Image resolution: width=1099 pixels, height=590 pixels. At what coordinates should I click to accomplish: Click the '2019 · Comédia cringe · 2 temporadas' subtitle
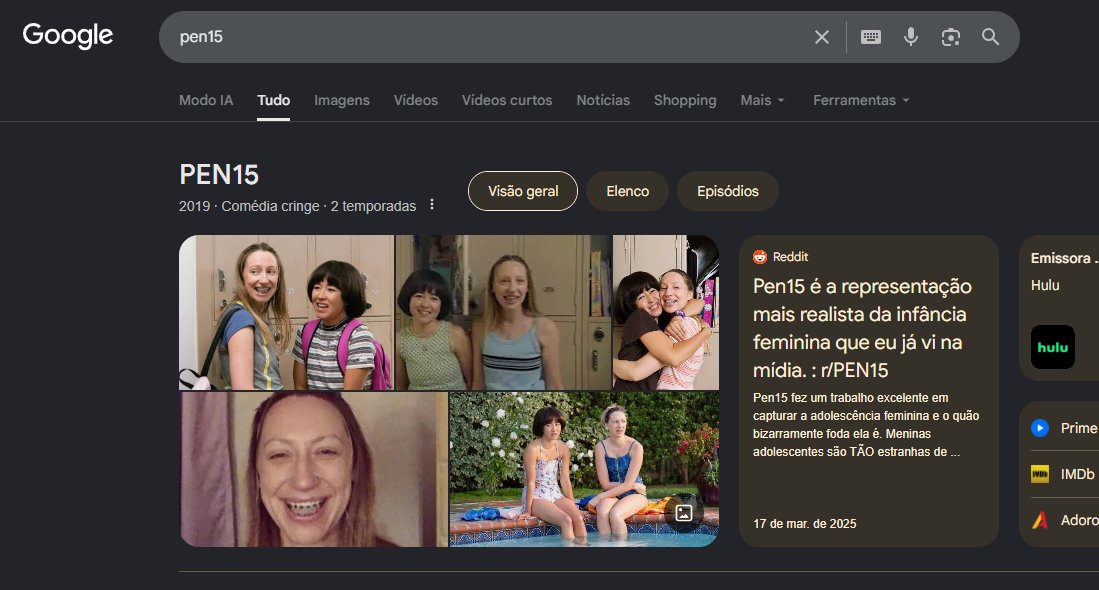pos(297,206)
